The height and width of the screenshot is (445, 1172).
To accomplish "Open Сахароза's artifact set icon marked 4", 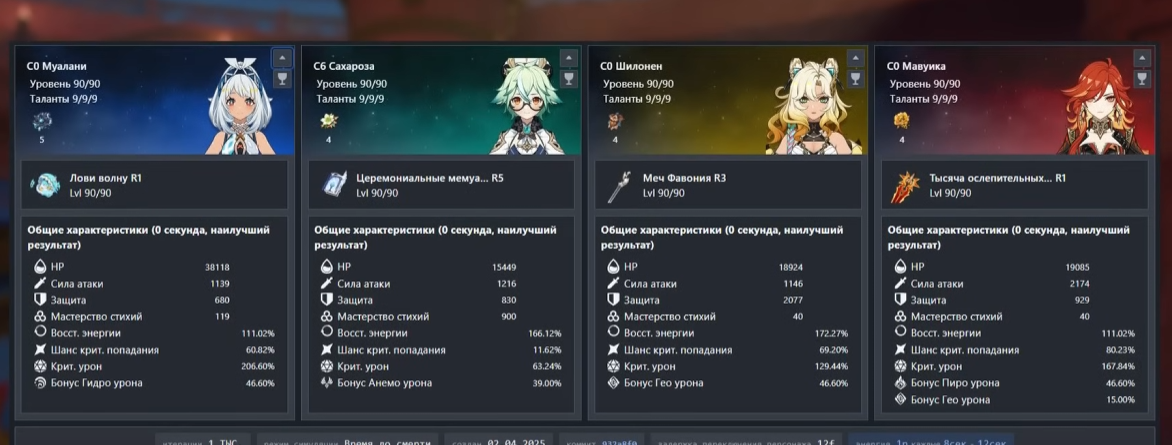I will [328, 121].
